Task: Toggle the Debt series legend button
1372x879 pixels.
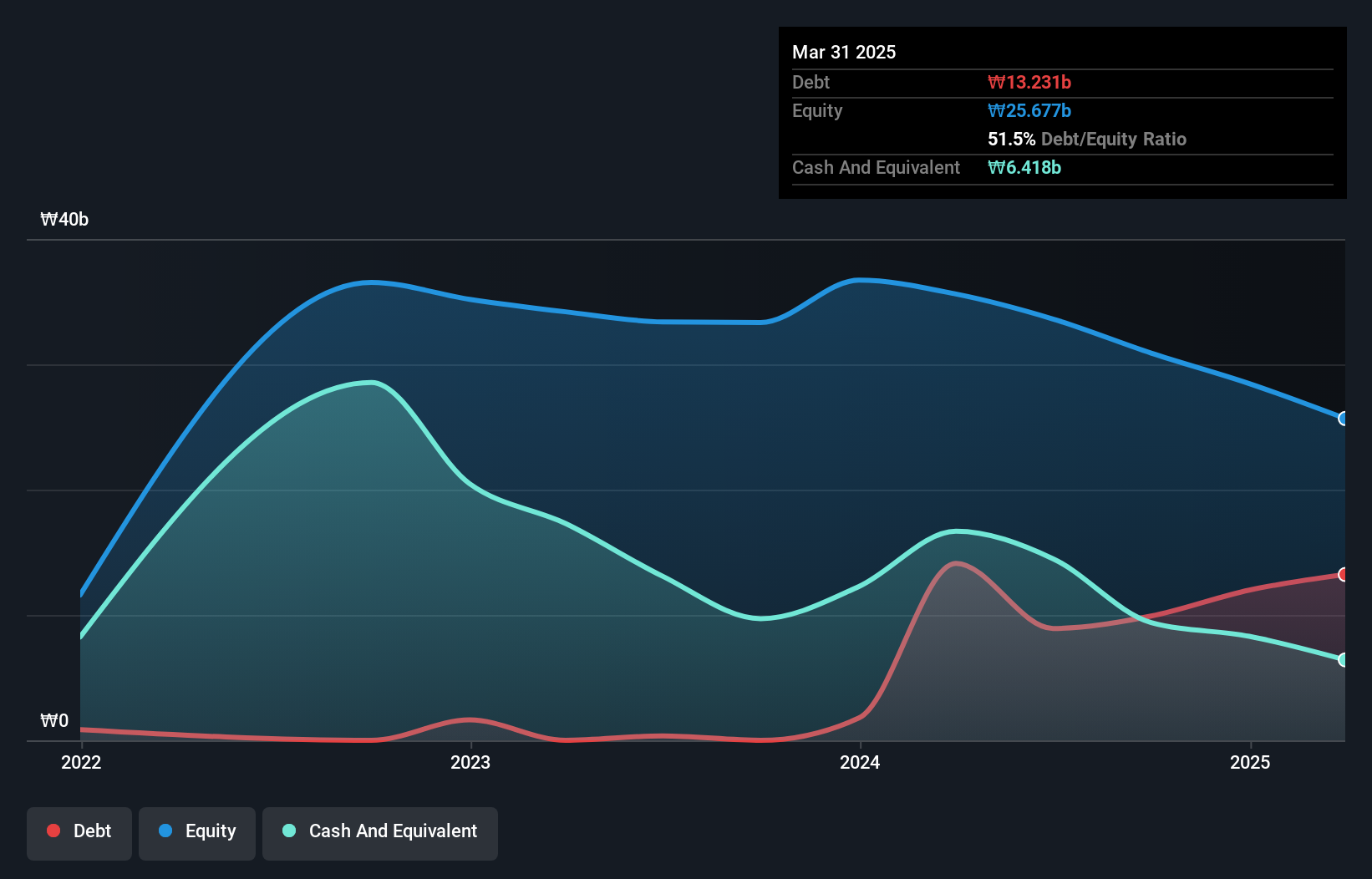Action: coord(79,833)
